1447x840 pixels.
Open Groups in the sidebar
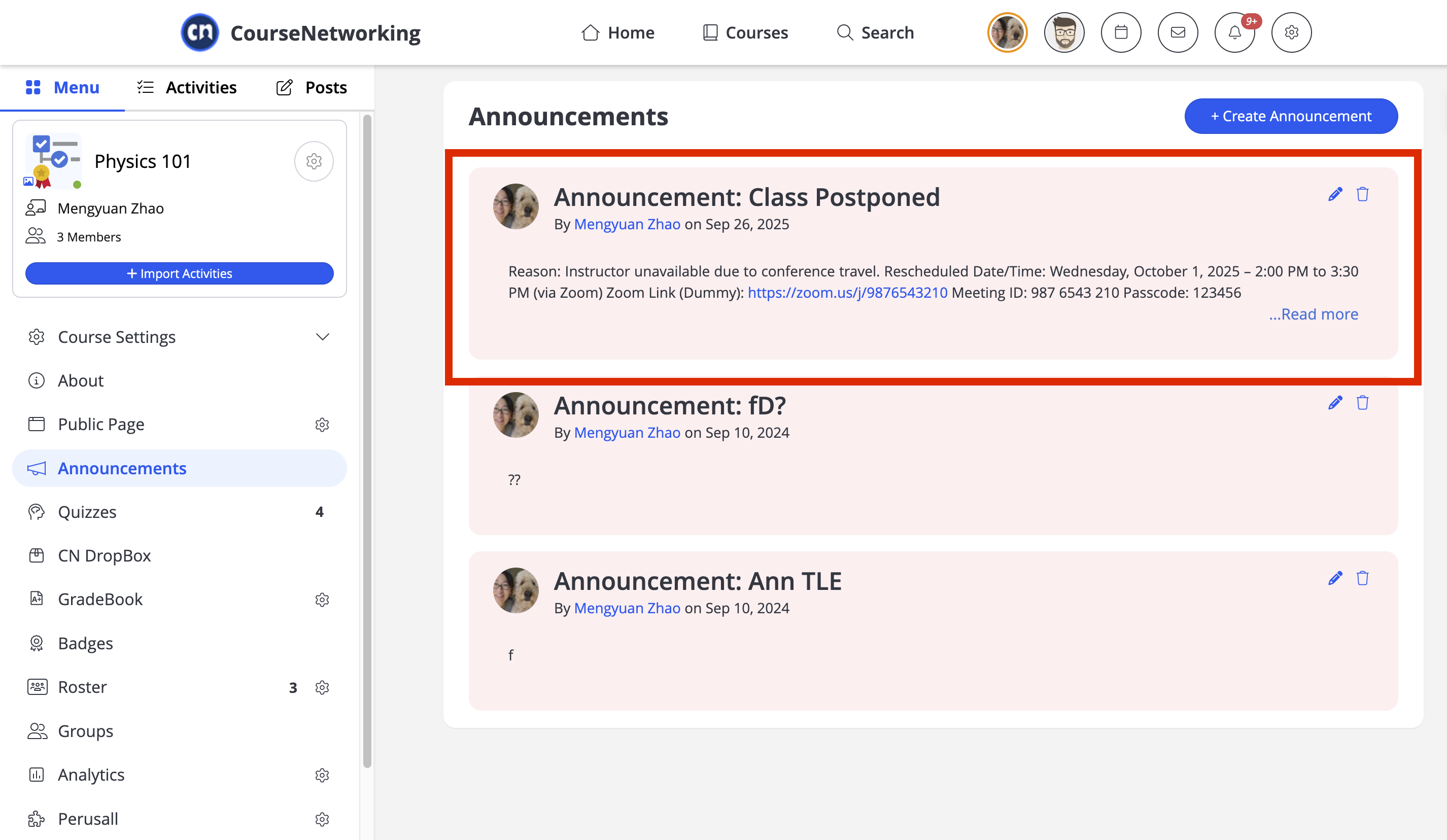(x=179, y=731)
